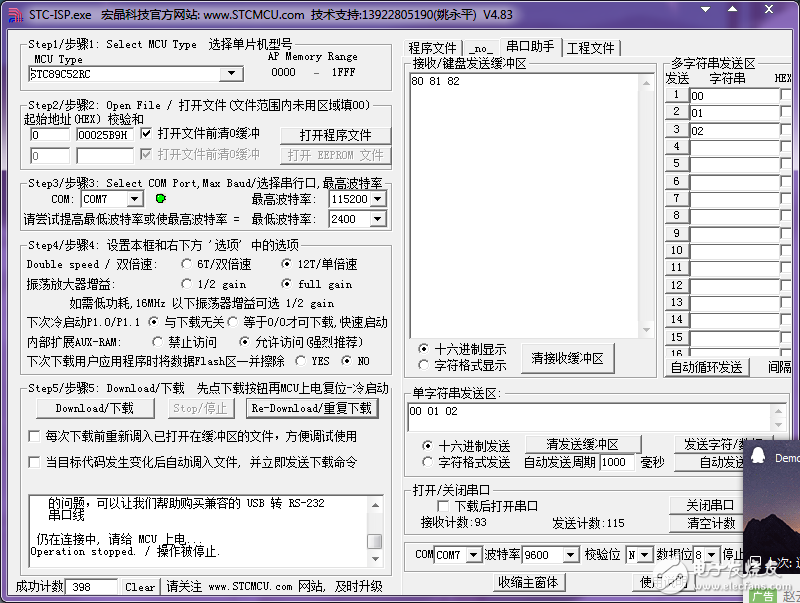800x603 pixels.
Task: Click the STC-ISP app icon in title bar
Action: (15, 15)
